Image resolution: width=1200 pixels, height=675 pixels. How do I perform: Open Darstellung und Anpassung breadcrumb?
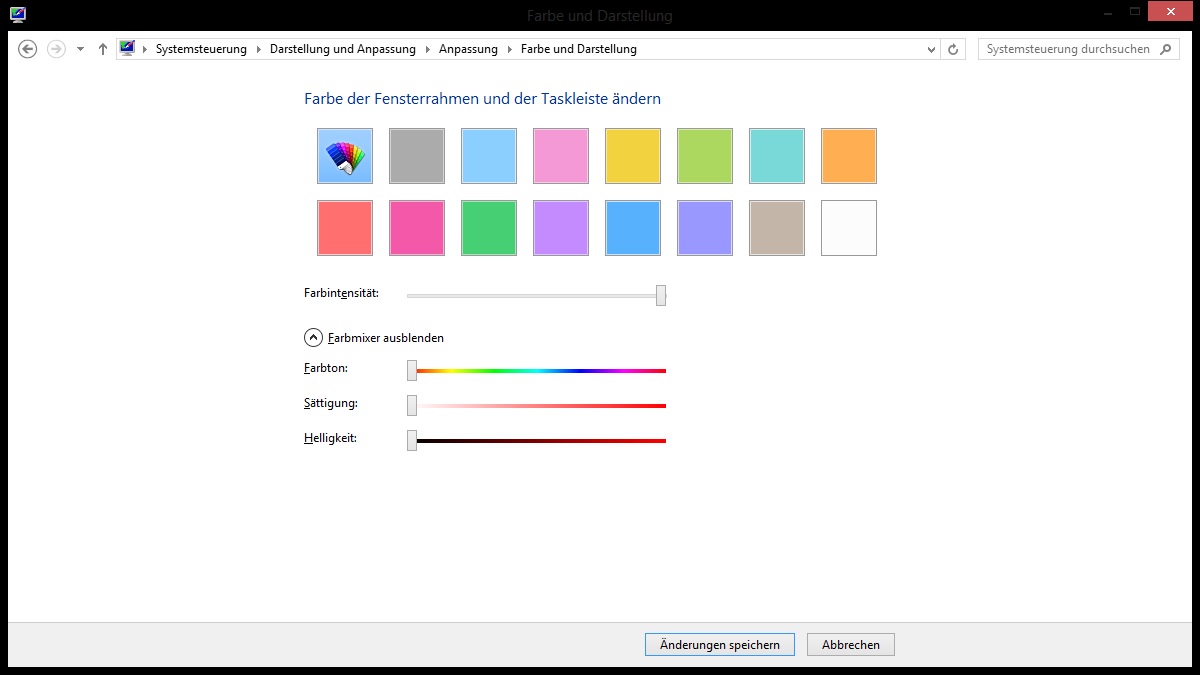pos(343,49)
